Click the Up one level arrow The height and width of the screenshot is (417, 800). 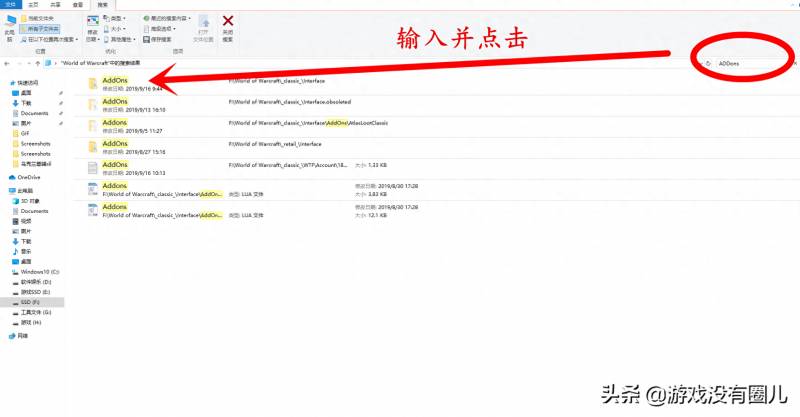click(x=37, y=64)
